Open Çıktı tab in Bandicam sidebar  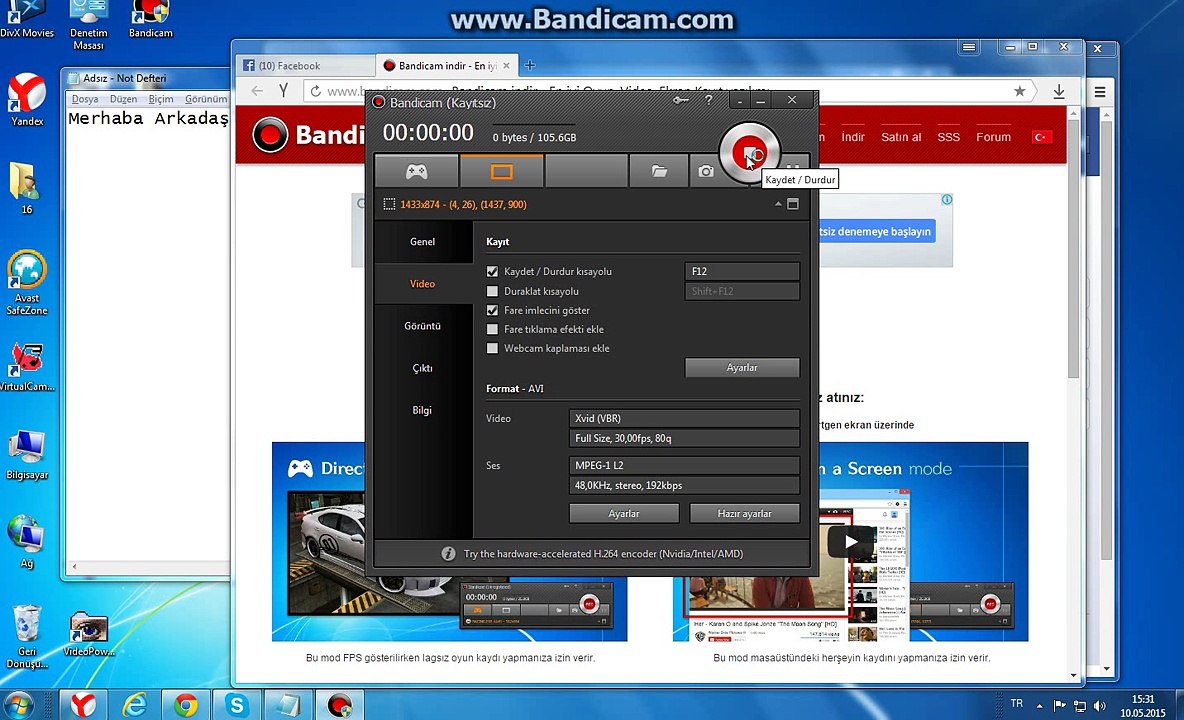point(422,368)
